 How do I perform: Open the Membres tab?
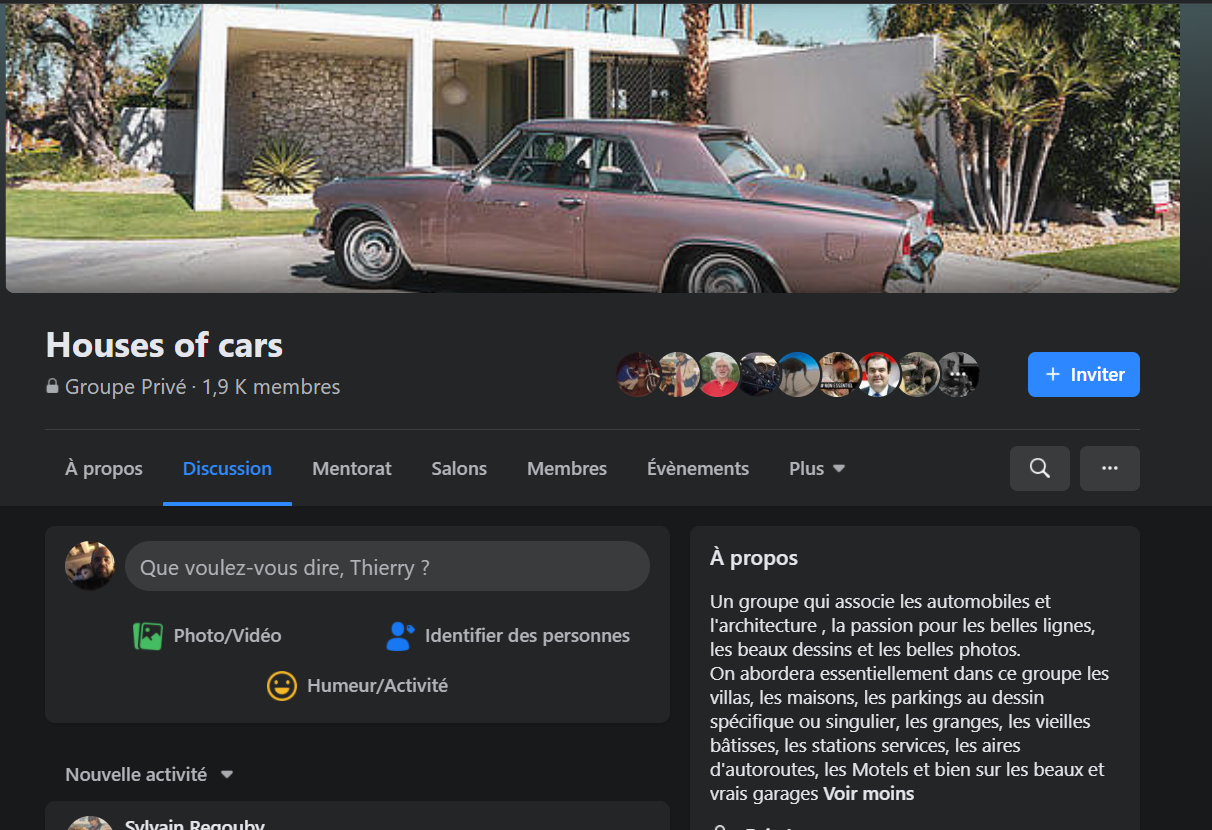click(x=567, y=468)
